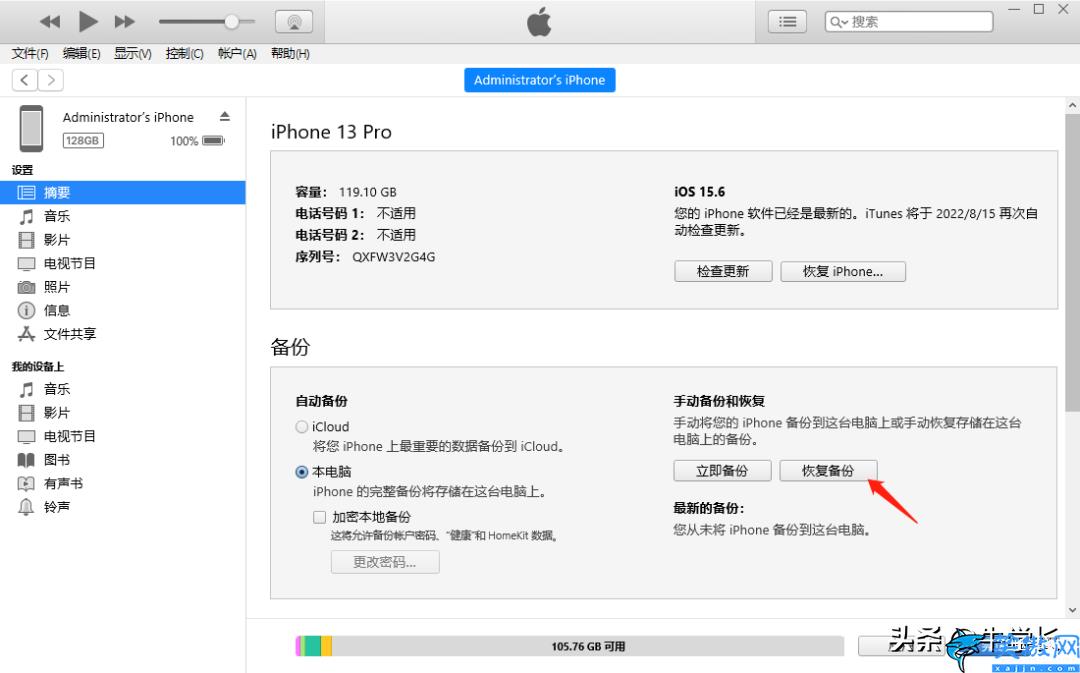Select the iCloud backup radio button
1080x673 pixels.
pyautogui.click(x=302, y=427)
